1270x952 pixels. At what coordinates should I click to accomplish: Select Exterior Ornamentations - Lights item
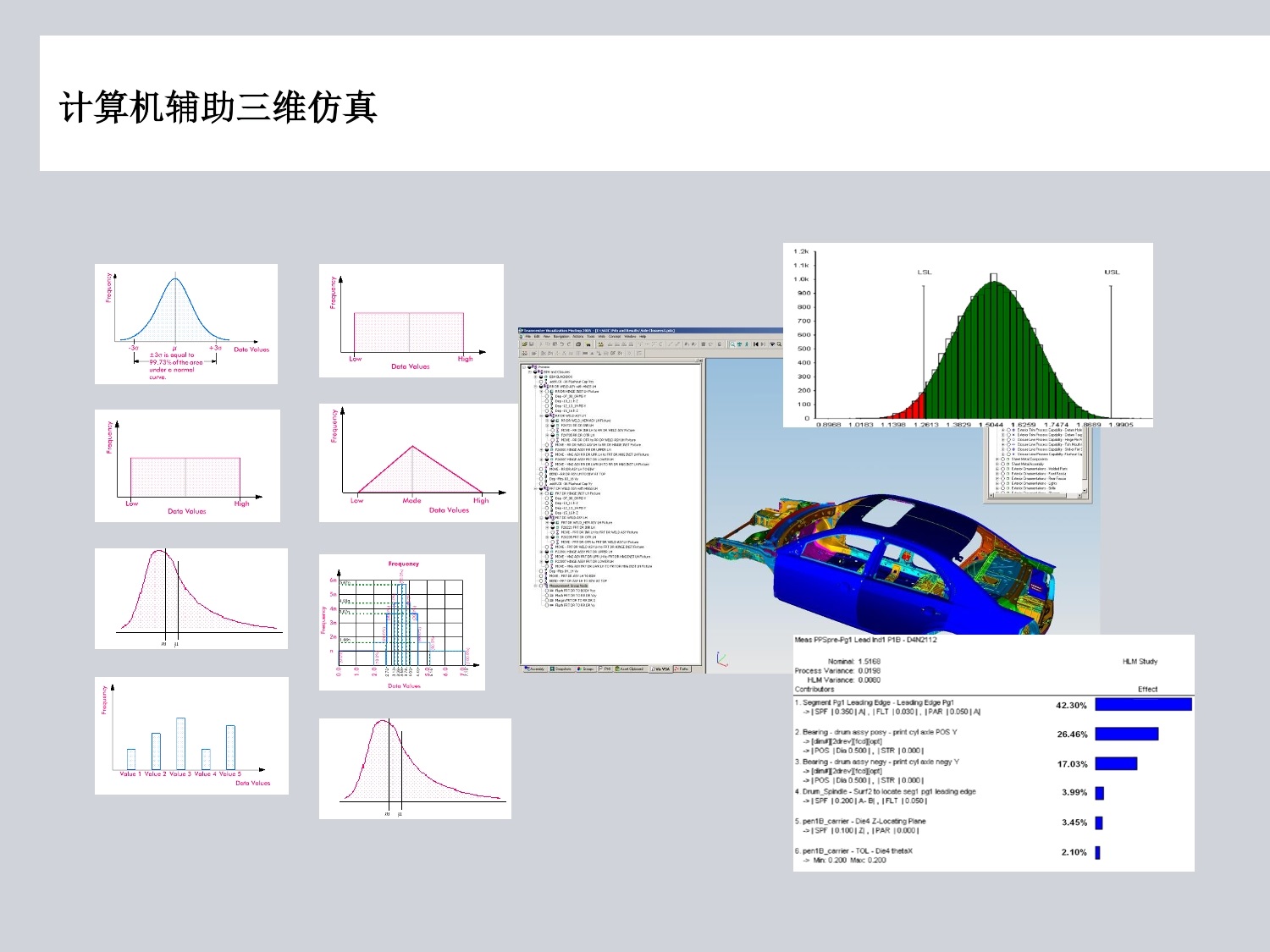point(1034,483)
